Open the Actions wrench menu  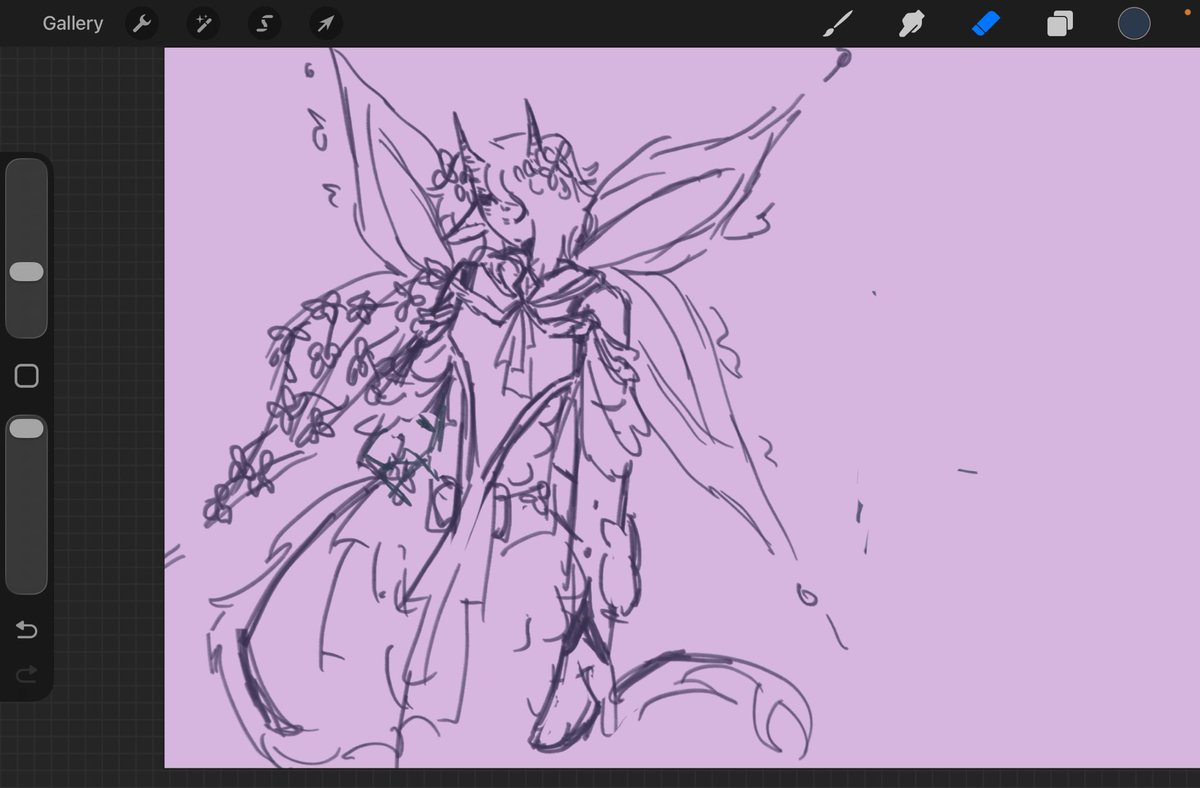point(142,23)
